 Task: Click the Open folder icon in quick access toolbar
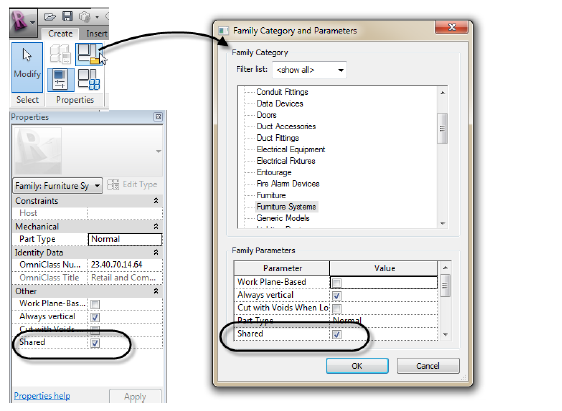[x=50, y=16]
